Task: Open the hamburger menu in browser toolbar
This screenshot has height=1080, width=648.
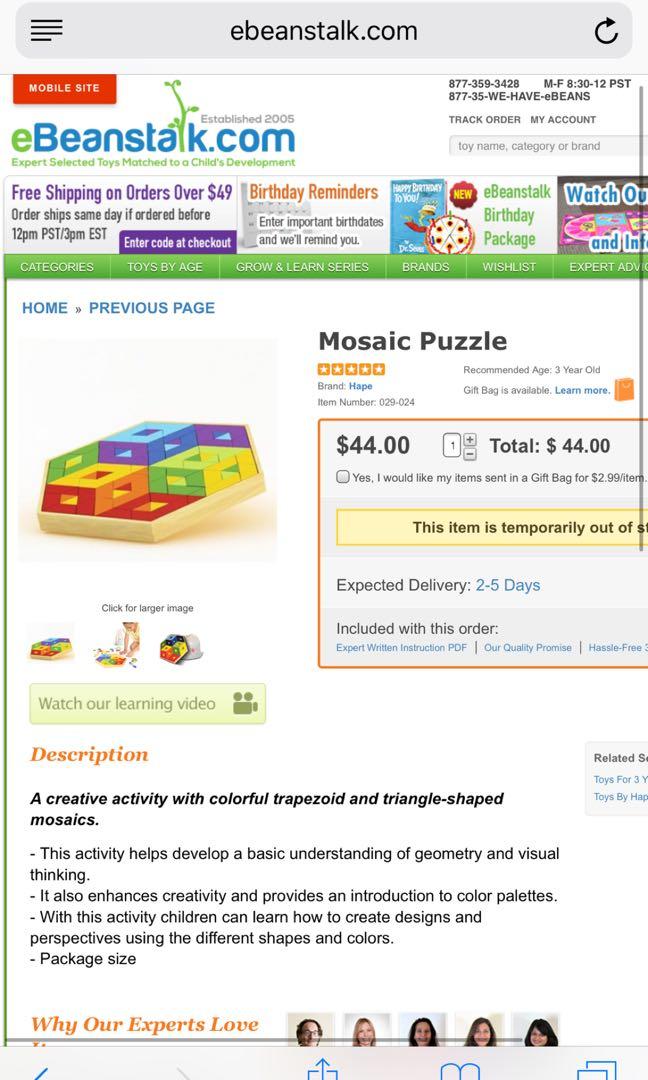Action: 46,30
